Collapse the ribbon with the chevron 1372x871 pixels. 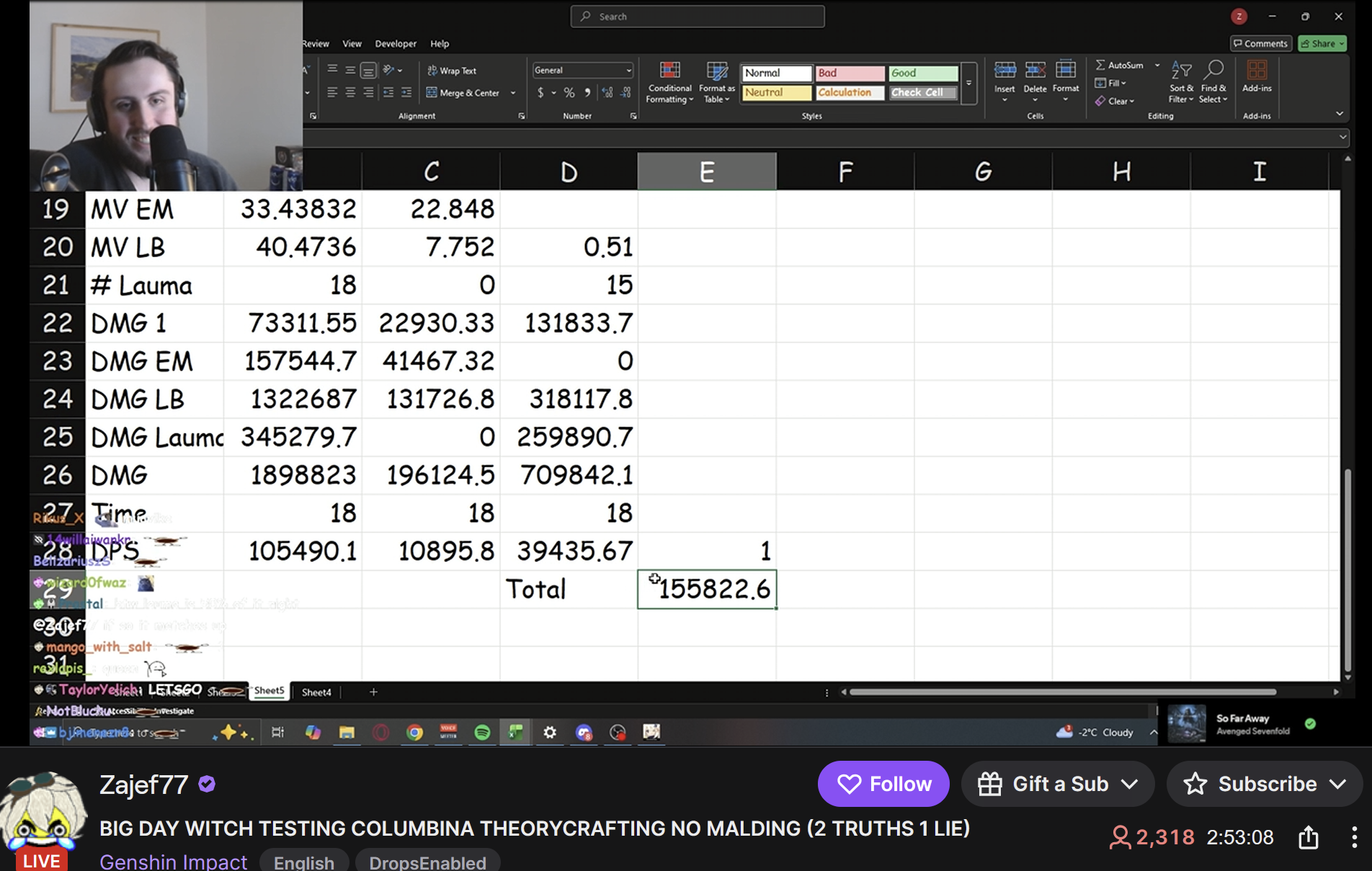[1340, 114]
